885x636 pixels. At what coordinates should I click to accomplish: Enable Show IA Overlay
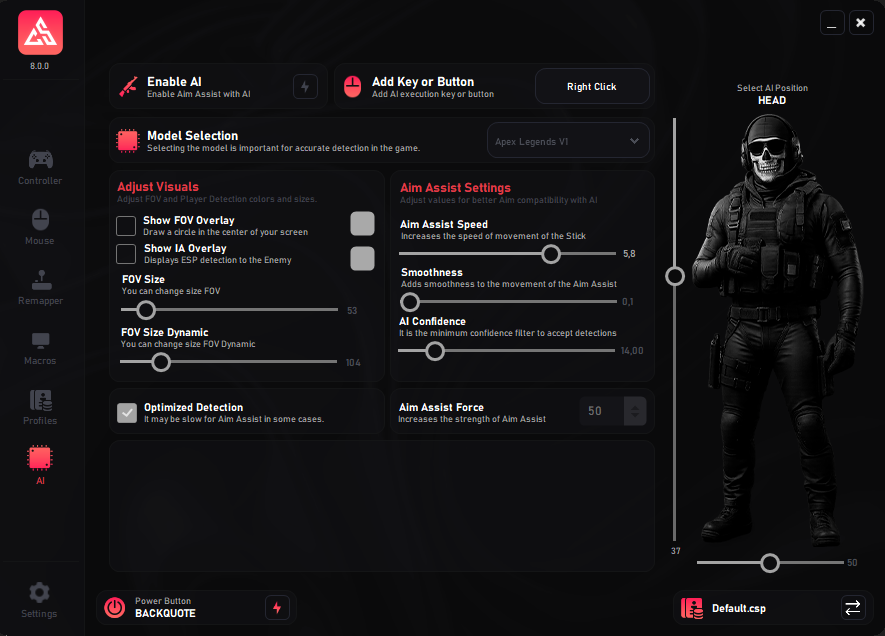point(126,254)
